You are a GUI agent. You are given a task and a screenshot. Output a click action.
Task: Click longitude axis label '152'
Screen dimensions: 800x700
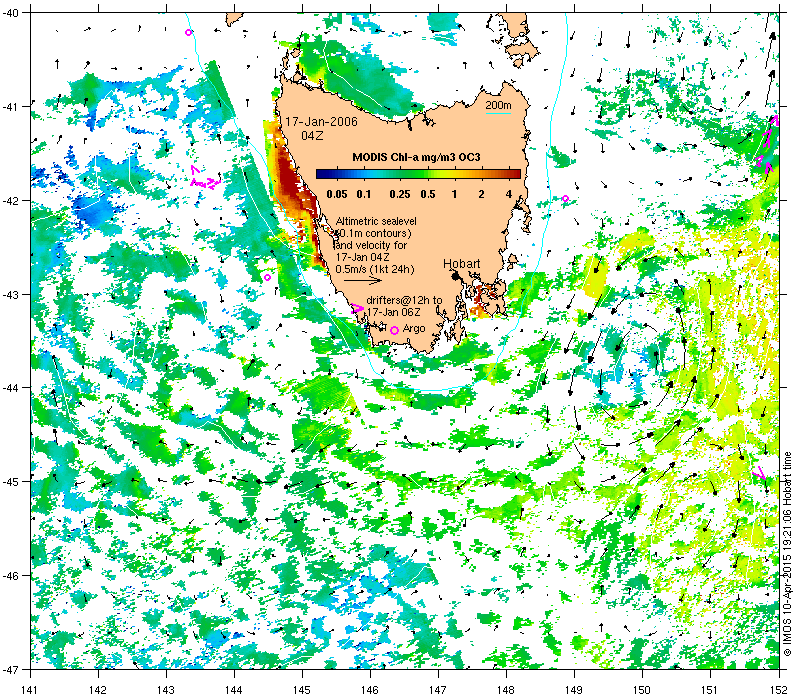point(779,690)
